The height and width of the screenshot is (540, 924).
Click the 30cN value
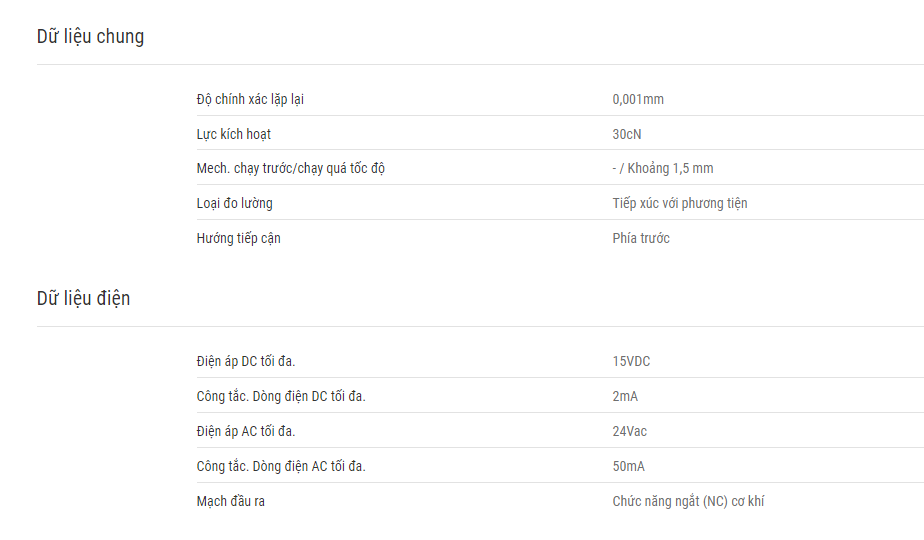626,134
